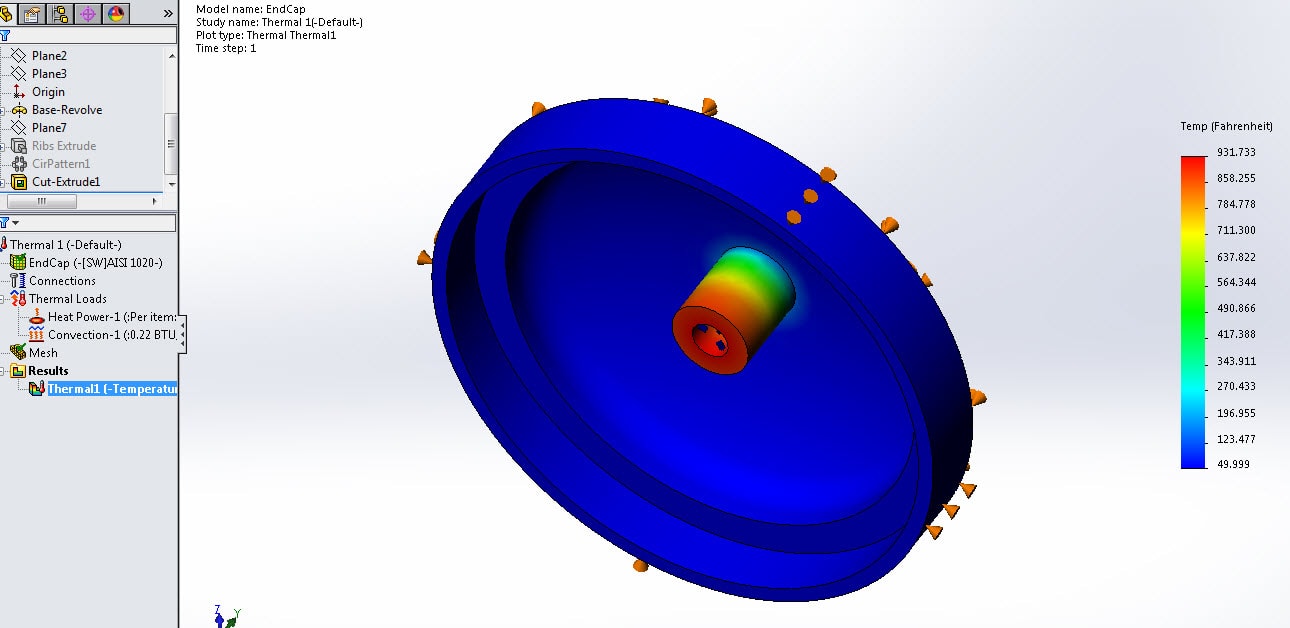The image size is (1290, 628).
Task: Click the 'Study name: Thermal 1(-Default-)' annotation
Action: pyautogui.click(x=279, y=22)
